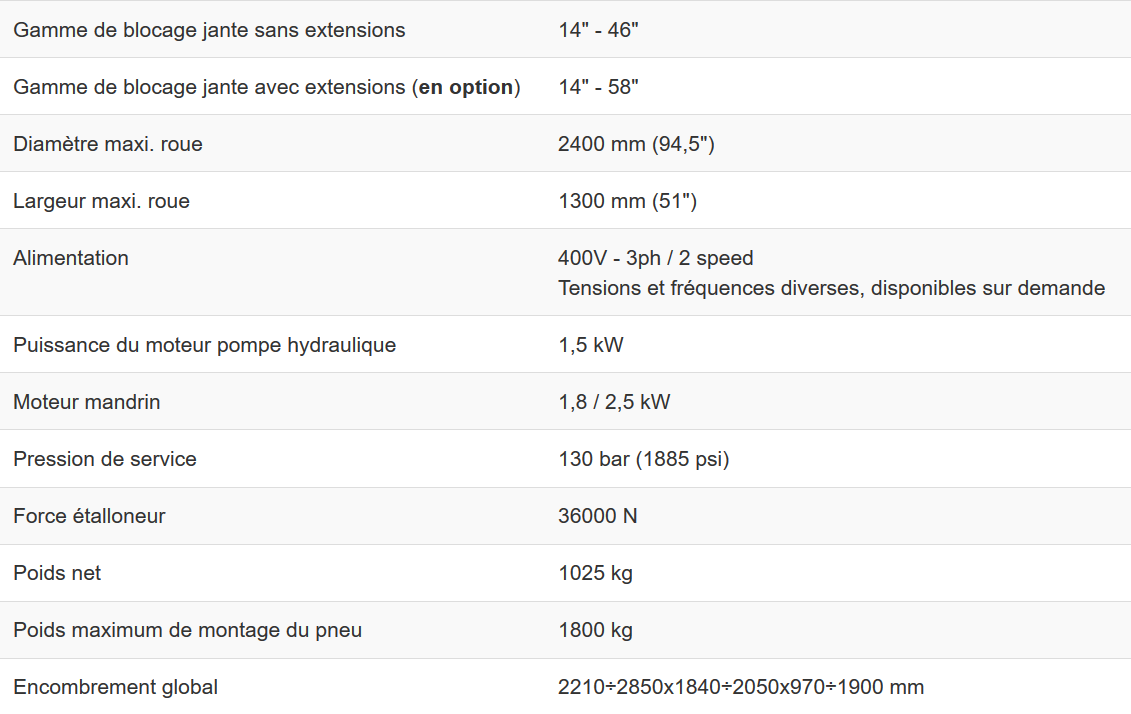Click the 130 bar (1885 psi) value
The image size is (1131, 714).
pyautogui.click(x=643, y=459)
